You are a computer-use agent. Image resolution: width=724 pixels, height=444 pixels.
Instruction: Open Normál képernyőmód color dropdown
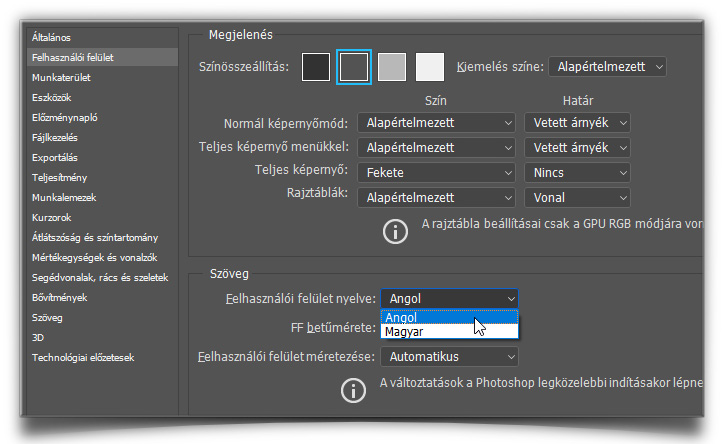point(435,122)
